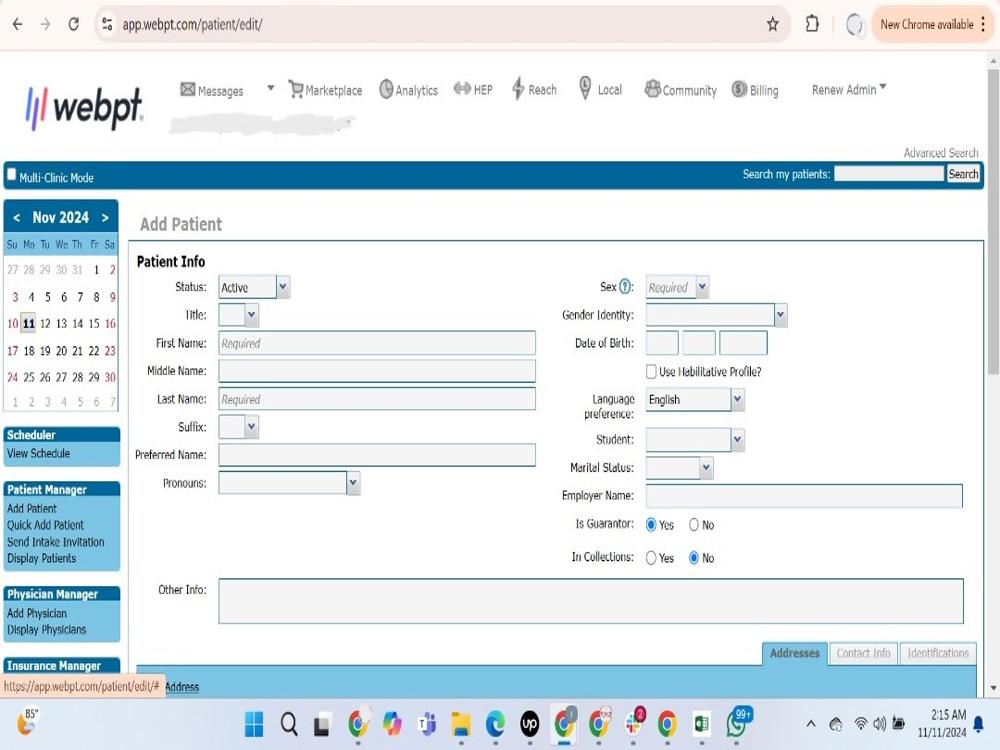
Task: Open the Status dropdown
Action: (x=254, y=287)
